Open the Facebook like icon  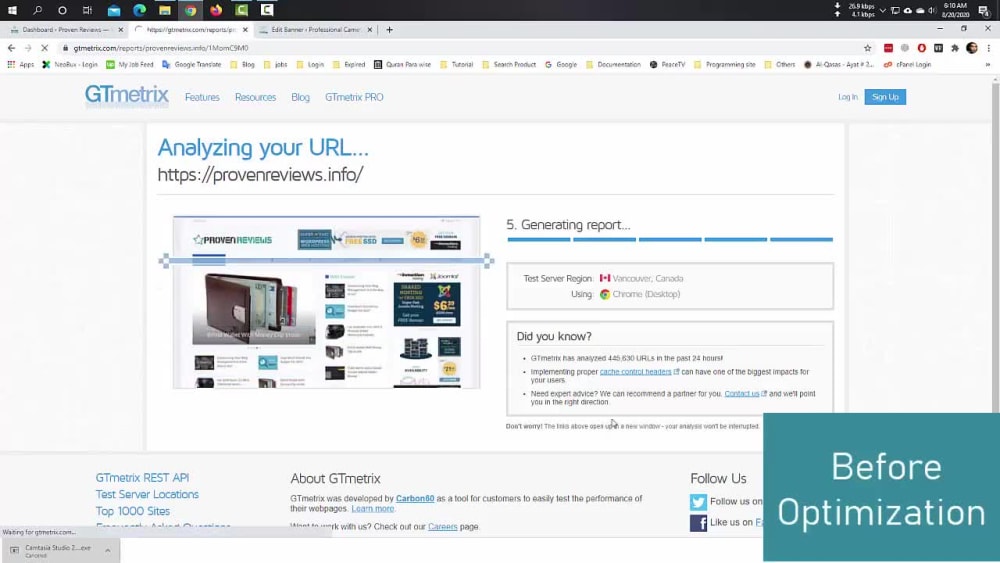pos(698,523)
